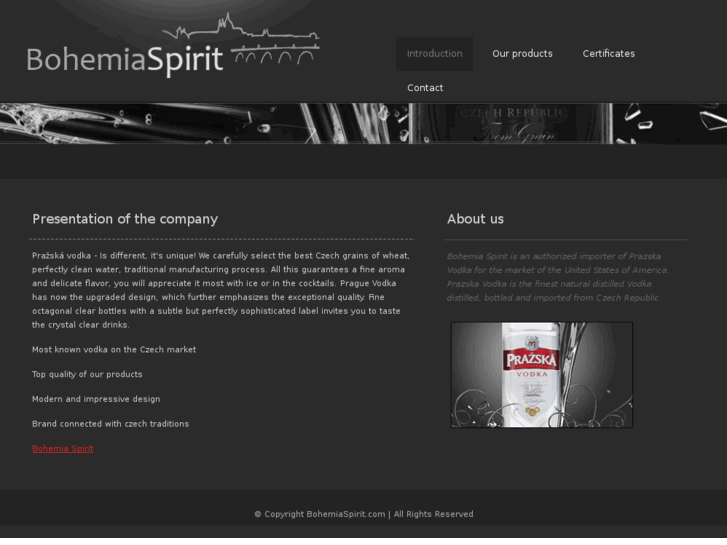
Task: Click 'Brand connected with czech traditions' line
Action: click(x=110, y=423)
